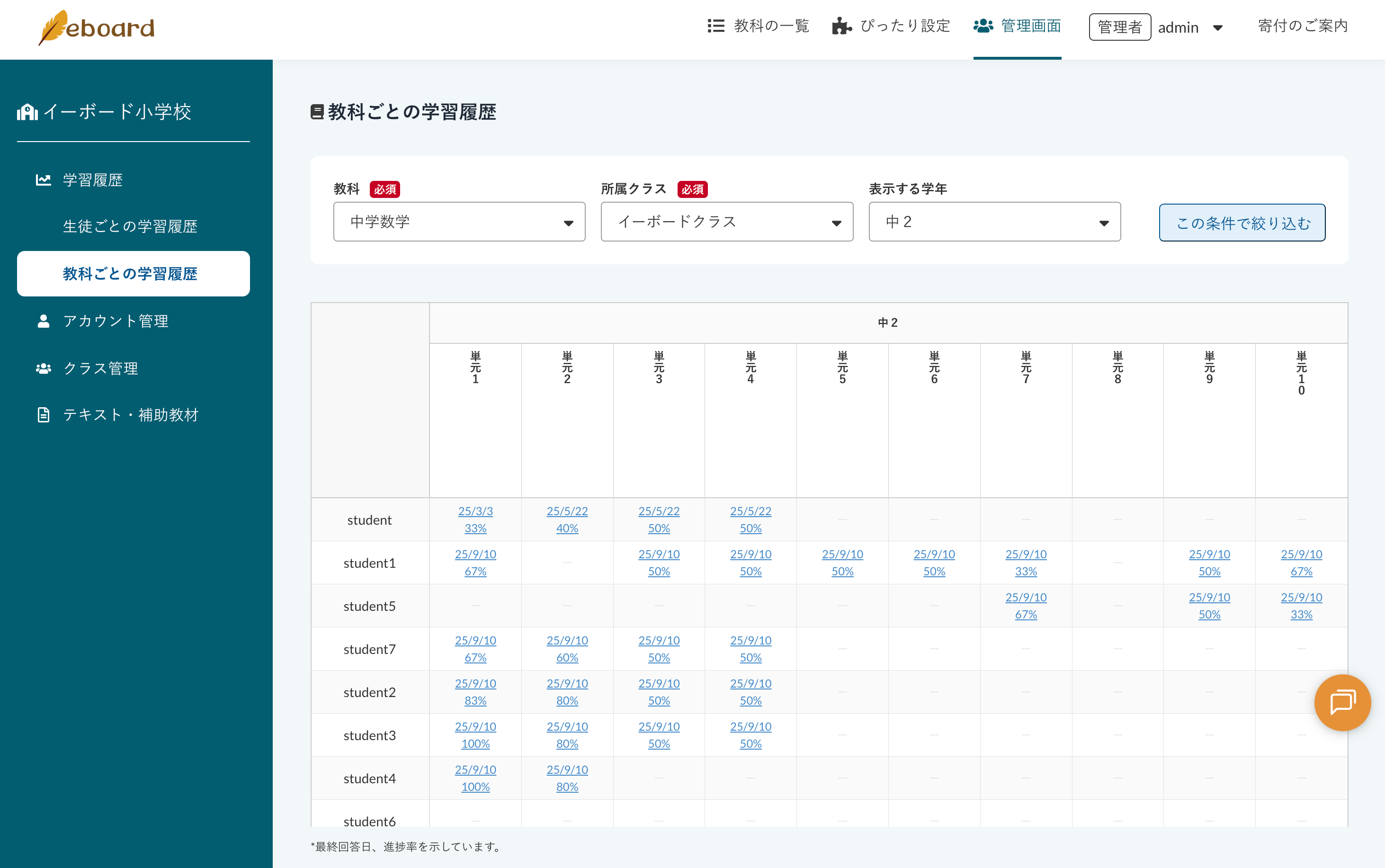Click the 学習履歴 sidebar section
The height and width of the screenshot is (868, 1385).
click(92, 179)
